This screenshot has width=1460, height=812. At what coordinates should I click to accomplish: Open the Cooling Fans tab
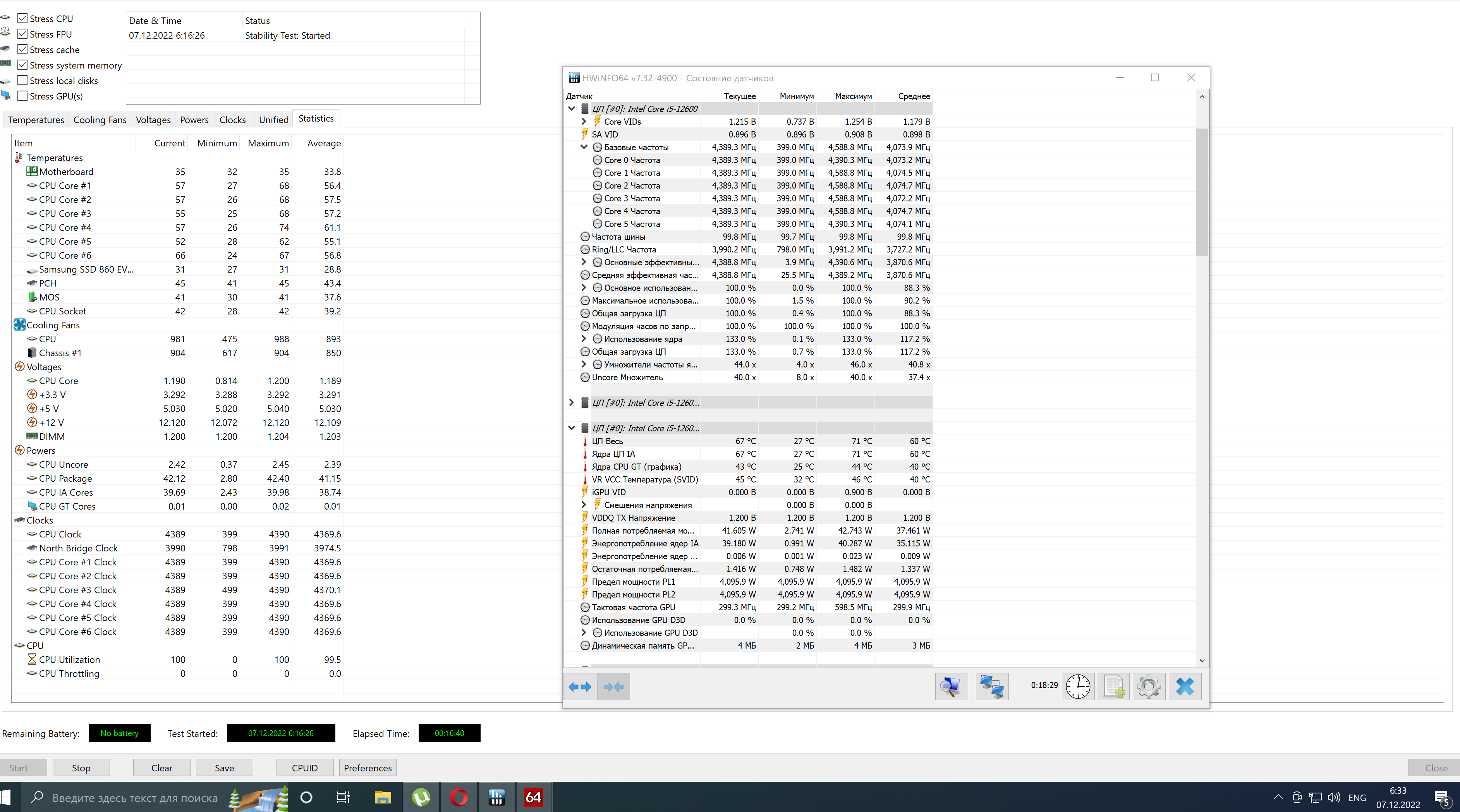click(x=100, y=120)
